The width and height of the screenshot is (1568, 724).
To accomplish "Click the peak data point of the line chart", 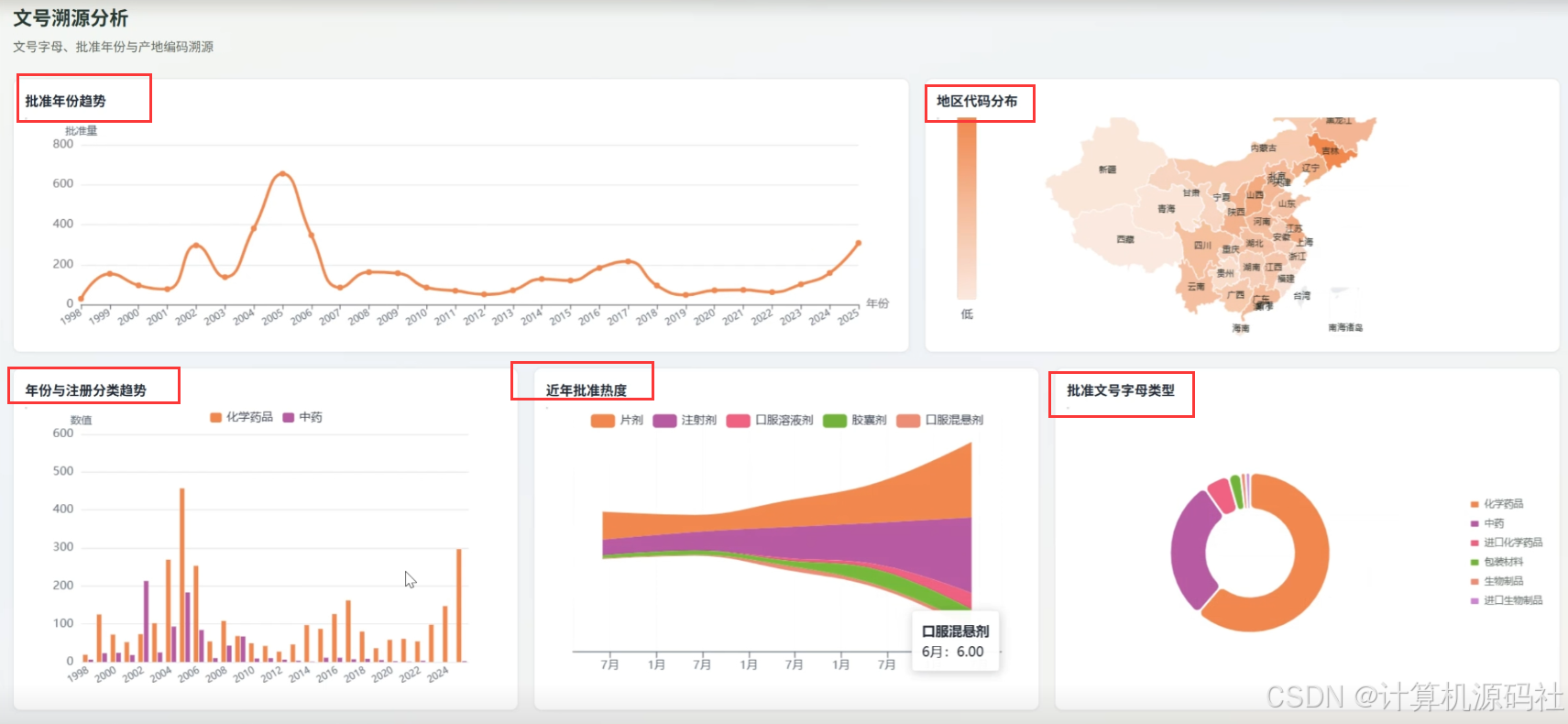I will coord(282,173).
